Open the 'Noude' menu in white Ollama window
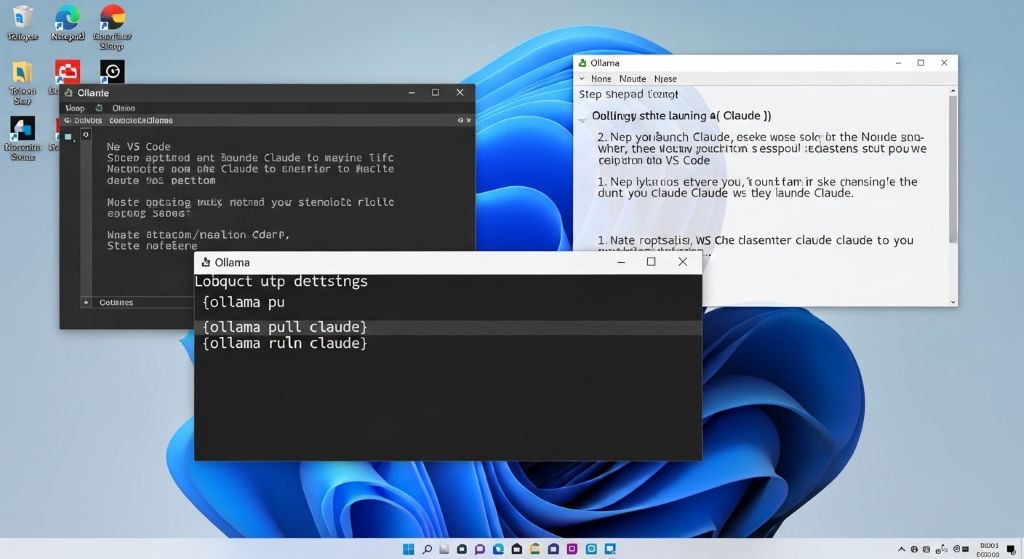1024x559 pixels. click(632, 78)
